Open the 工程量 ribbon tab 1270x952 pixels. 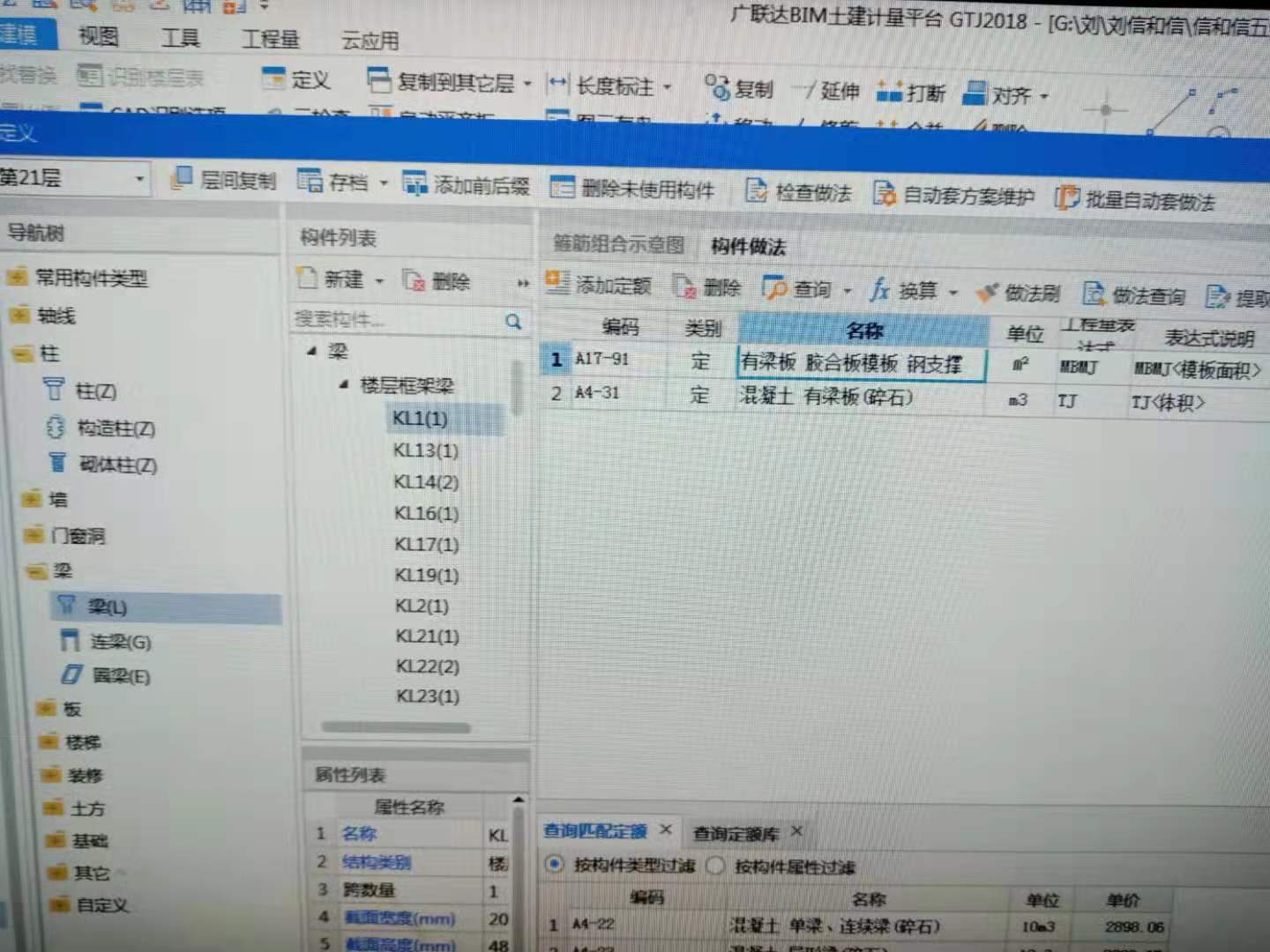point(271,39)
